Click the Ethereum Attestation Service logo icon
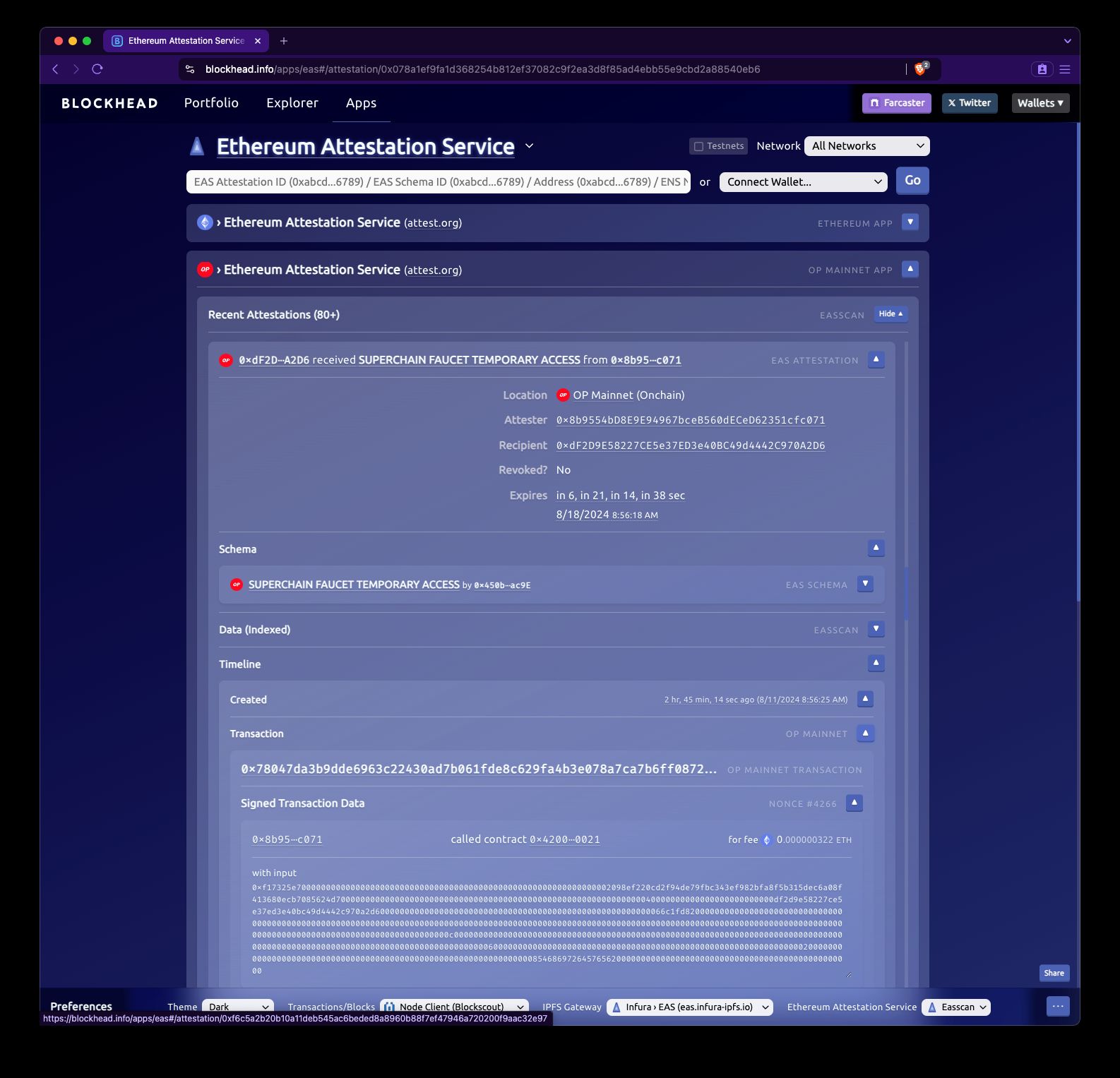 click(197, 146)
